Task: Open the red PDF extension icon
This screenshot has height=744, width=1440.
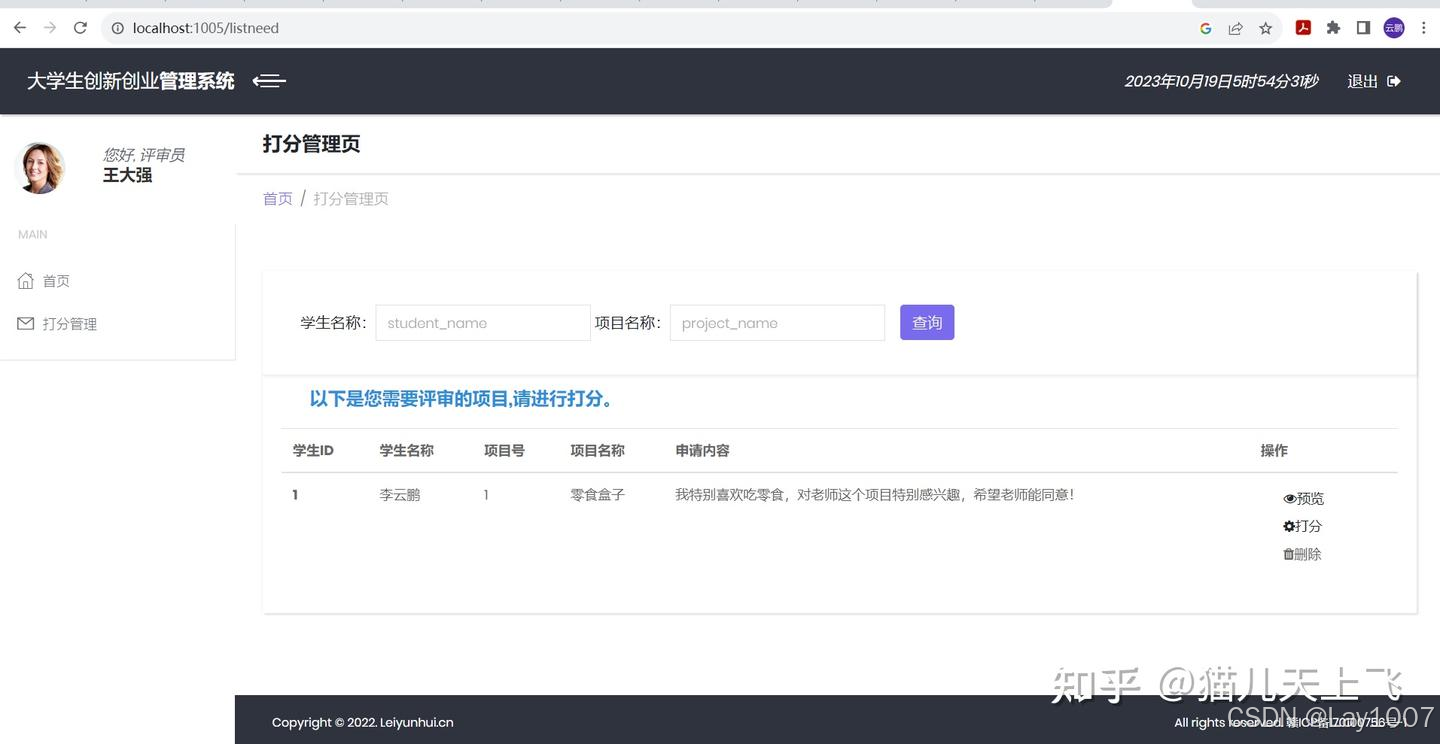Action: click(x=1303, y=28)
